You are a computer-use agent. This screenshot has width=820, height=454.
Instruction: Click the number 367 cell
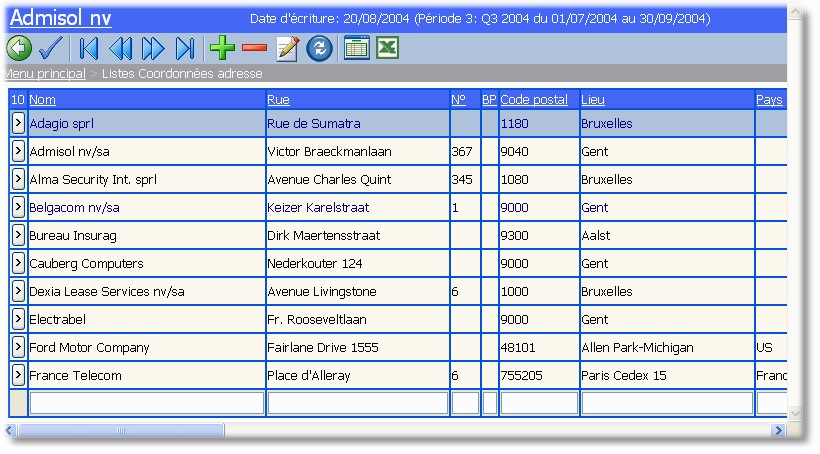pyautogui.click(x=465, y=151)
